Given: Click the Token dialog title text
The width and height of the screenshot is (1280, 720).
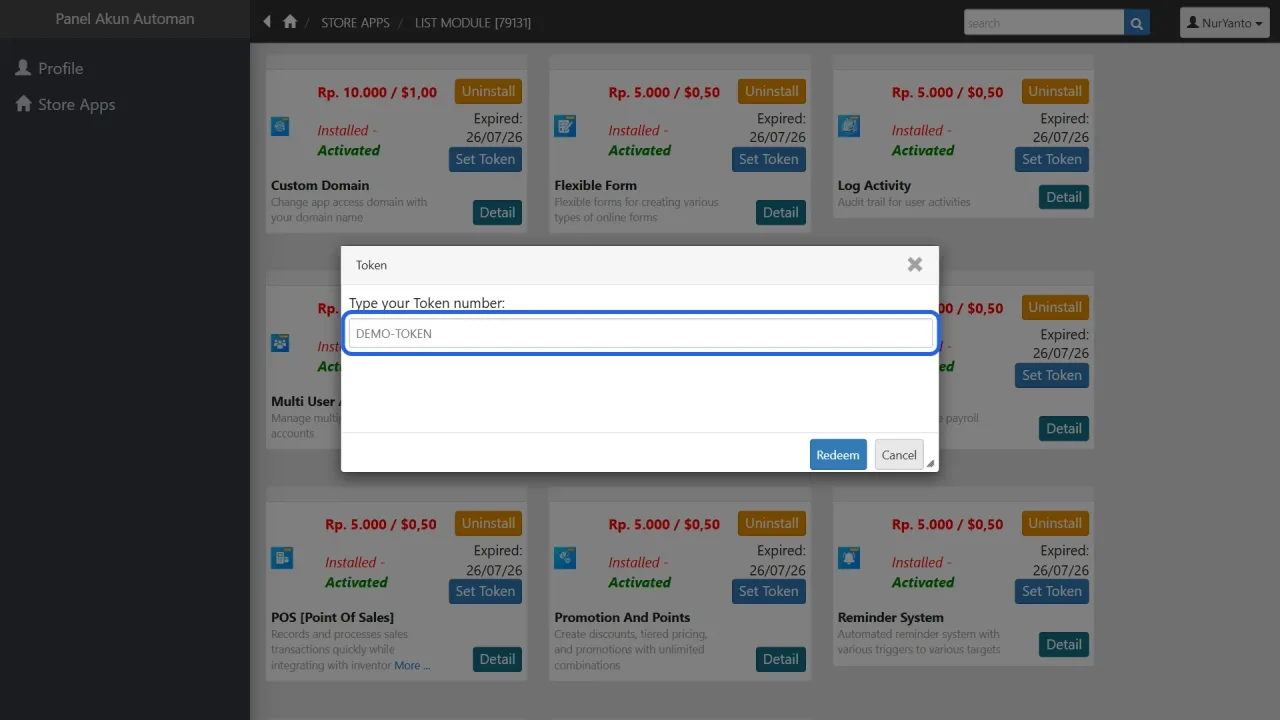Looking at the screenshot, I should (x=371, y=265).
